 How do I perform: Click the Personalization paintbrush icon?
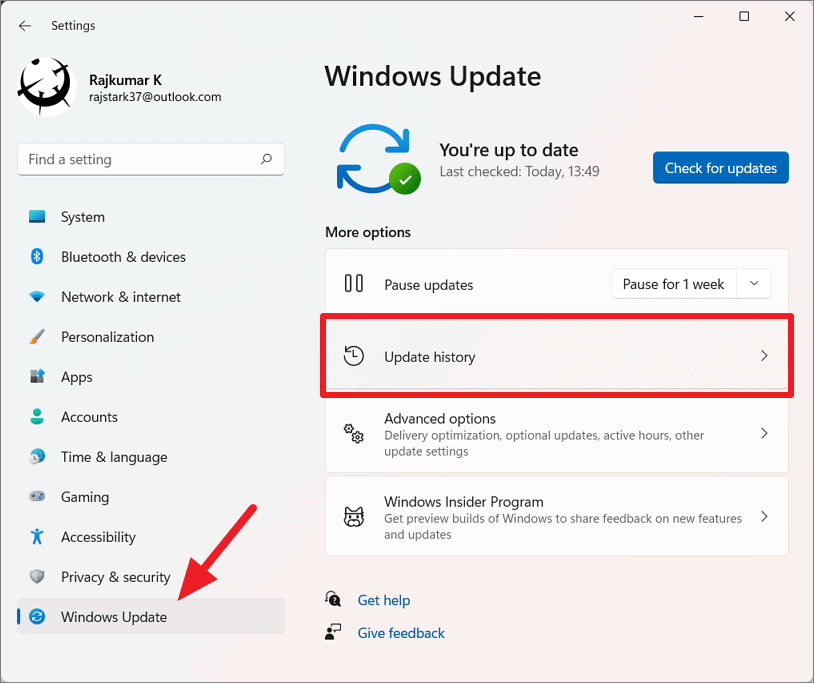[37, 336]
